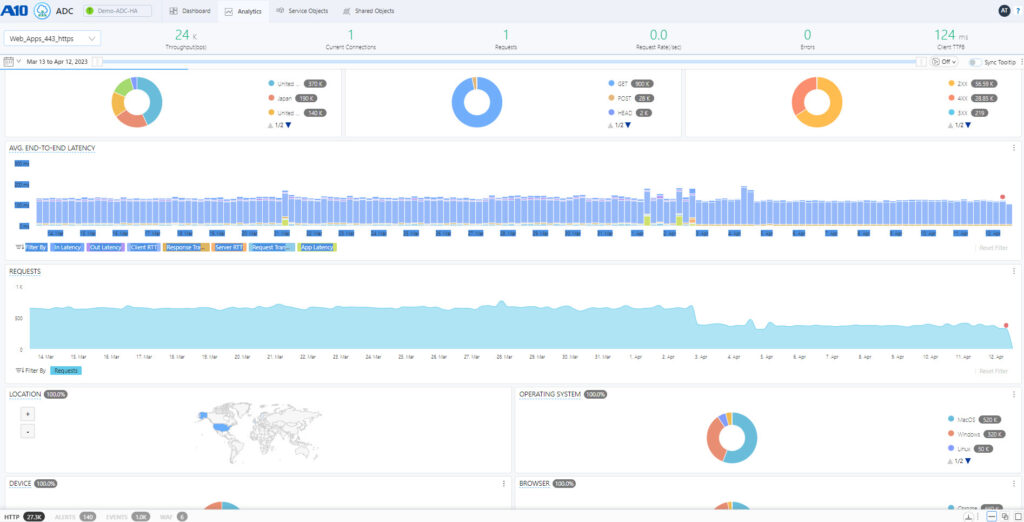Open the Web_Apps_443_https selector dropdown
Screen dimensions: 1024x522
coord(52,39)
